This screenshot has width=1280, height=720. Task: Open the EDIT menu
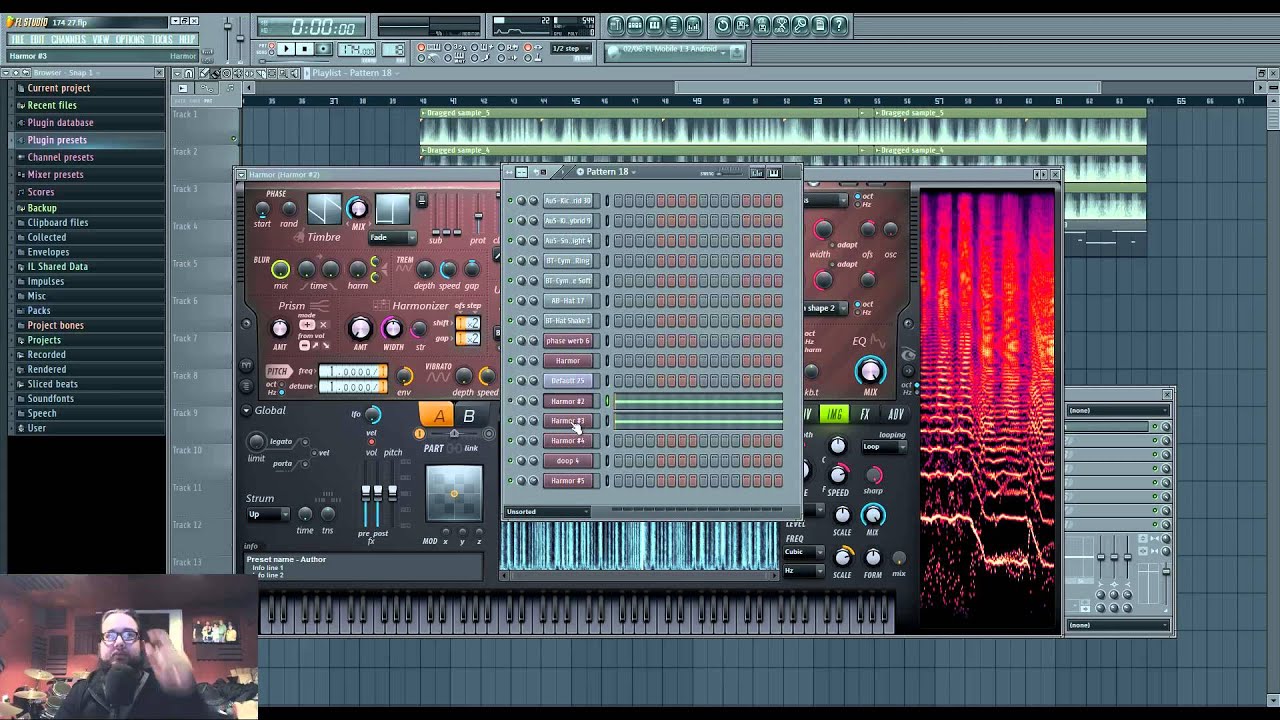(x=38, y=39)
